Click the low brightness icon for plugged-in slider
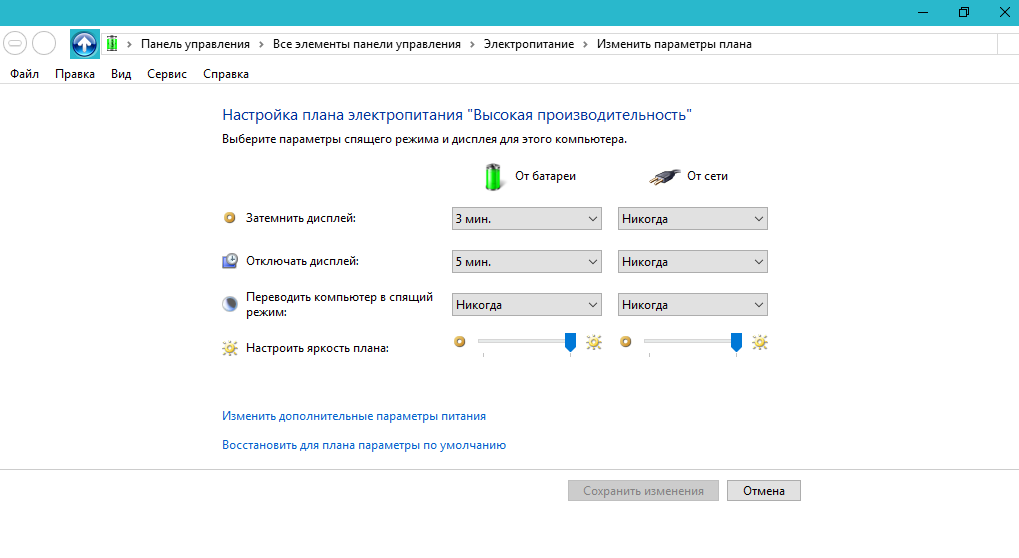The image size is (1019, 558). pos(626,342)
